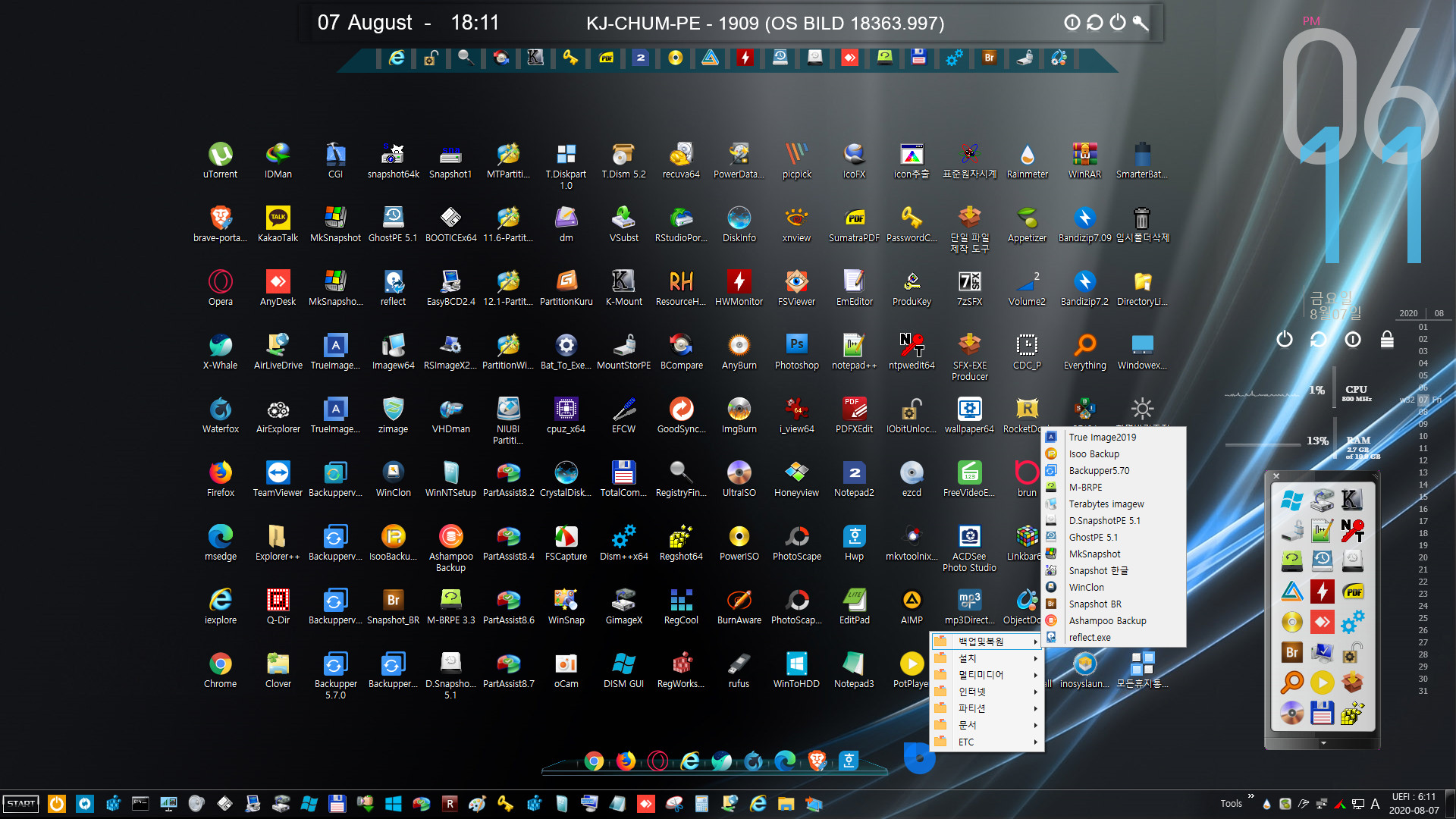The image size is (1456, 819).
Task: Launch the Chrome desktop shortcut
Action: tap(220, 670)
